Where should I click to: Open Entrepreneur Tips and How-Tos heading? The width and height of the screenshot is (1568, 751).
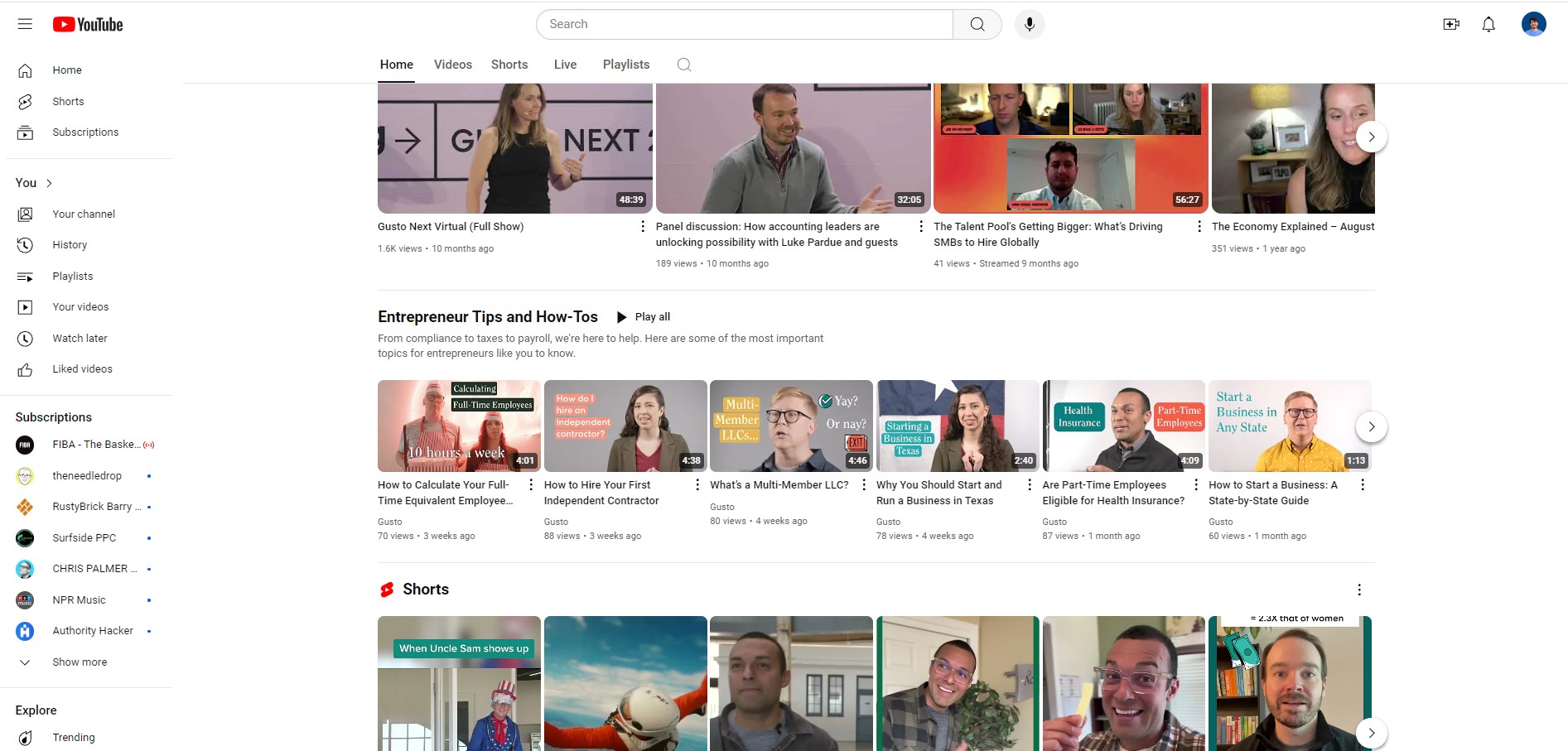coord(488,317)
